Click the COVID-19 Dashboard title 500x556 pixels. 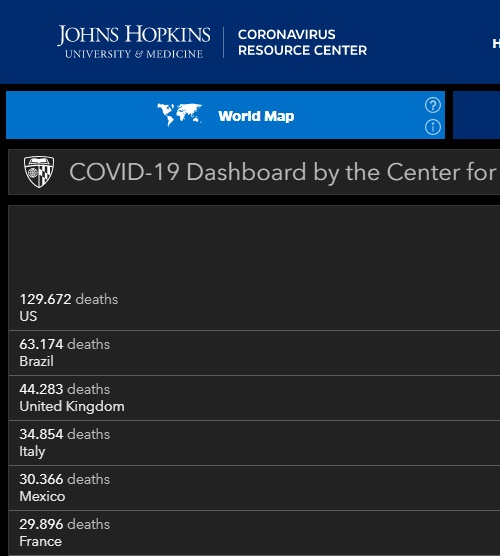(283, 172)
